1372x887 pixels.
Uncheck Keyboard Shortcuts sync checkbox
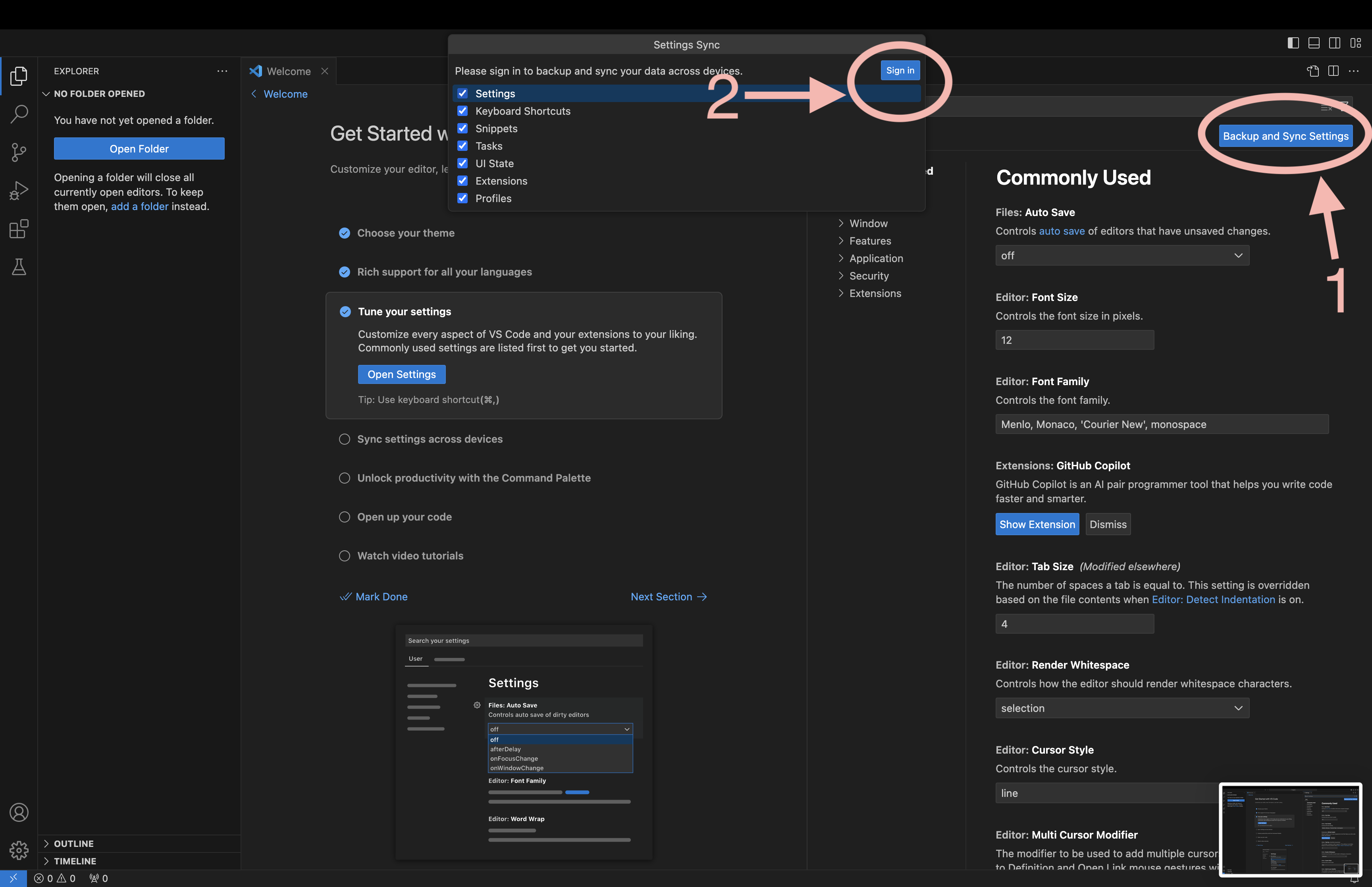point(462,111)
